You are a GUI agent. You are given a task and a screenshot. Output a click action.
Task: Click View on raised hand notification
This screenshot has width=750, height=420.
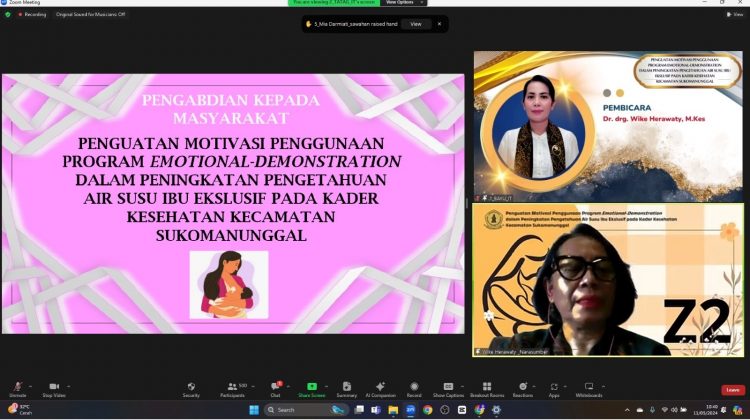pos(416,24)
